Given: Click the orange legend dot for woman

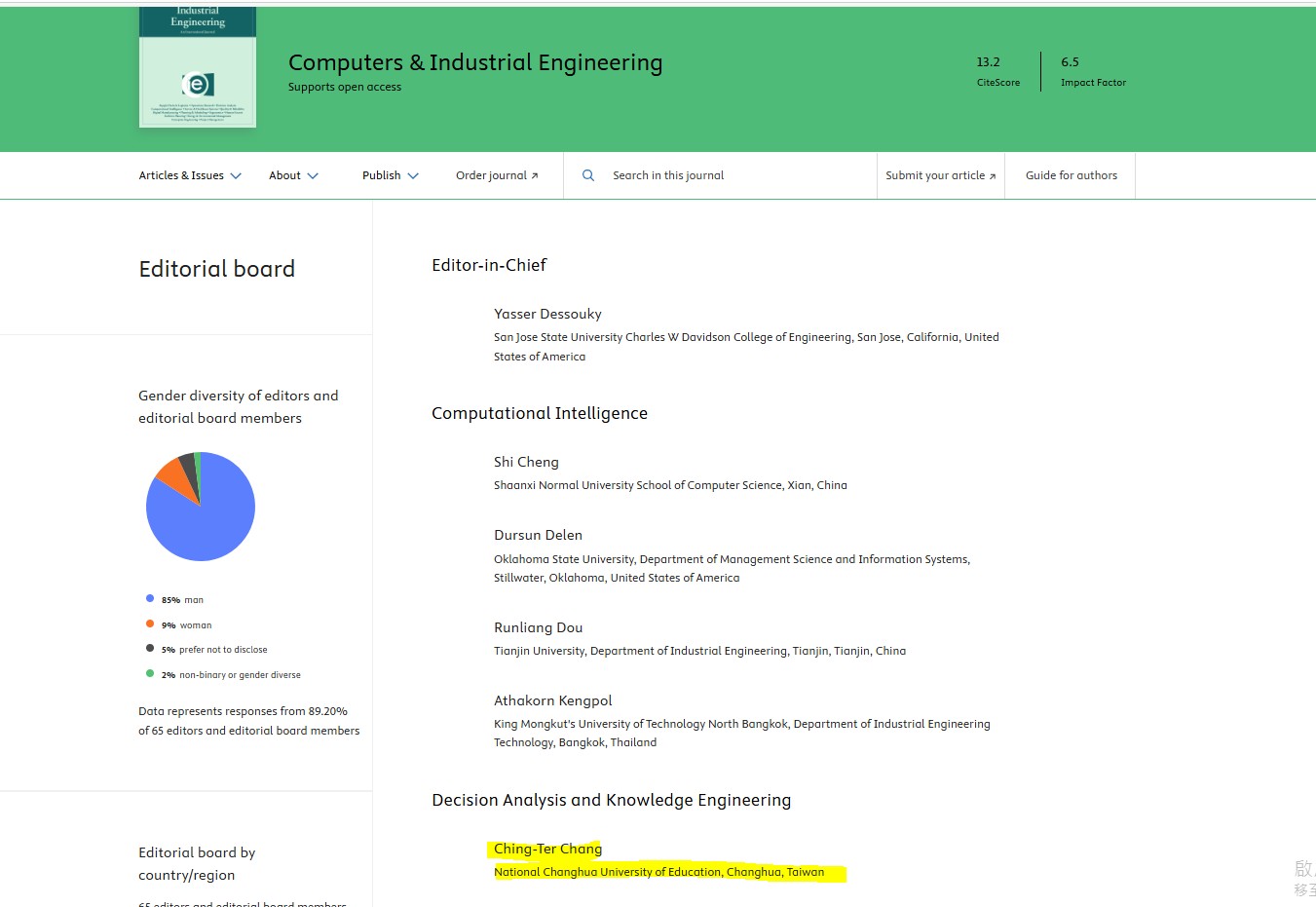Looking at the screenshot, I should coord(150,624).
